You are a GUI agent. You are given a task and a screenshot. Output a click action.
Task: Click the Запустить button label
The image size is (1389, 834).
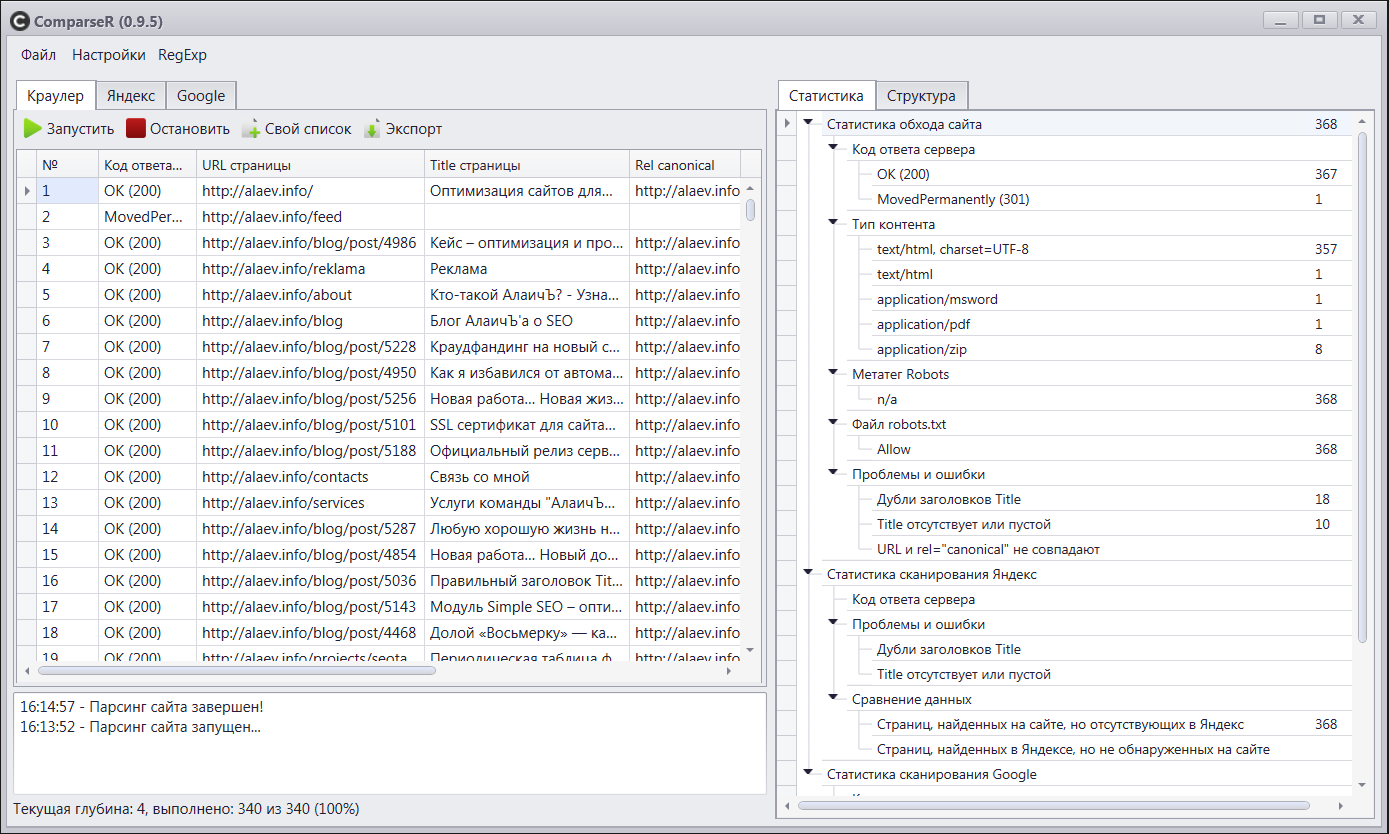point(81,129)
